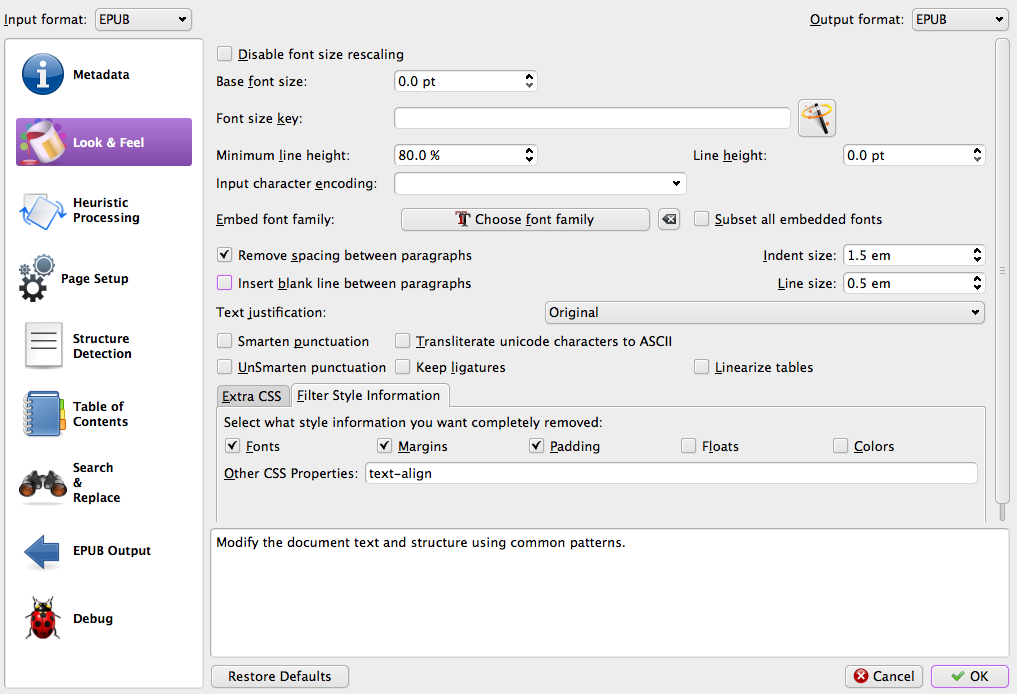Open Table of Contents notebook icon
The image size is (1017, 694).
[43, 414]
